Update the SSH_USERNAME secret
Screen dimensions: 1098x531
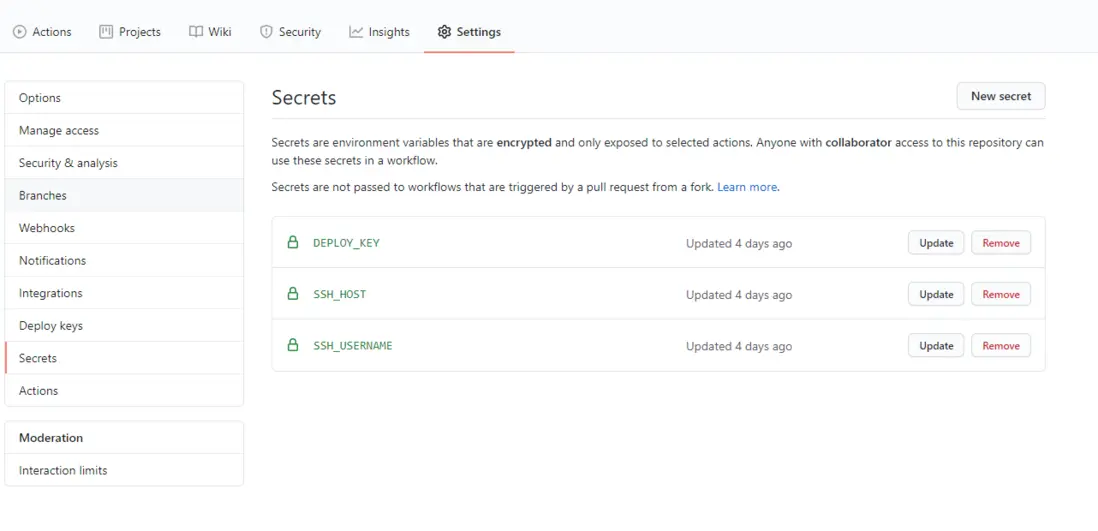click(x=936, y=346)
